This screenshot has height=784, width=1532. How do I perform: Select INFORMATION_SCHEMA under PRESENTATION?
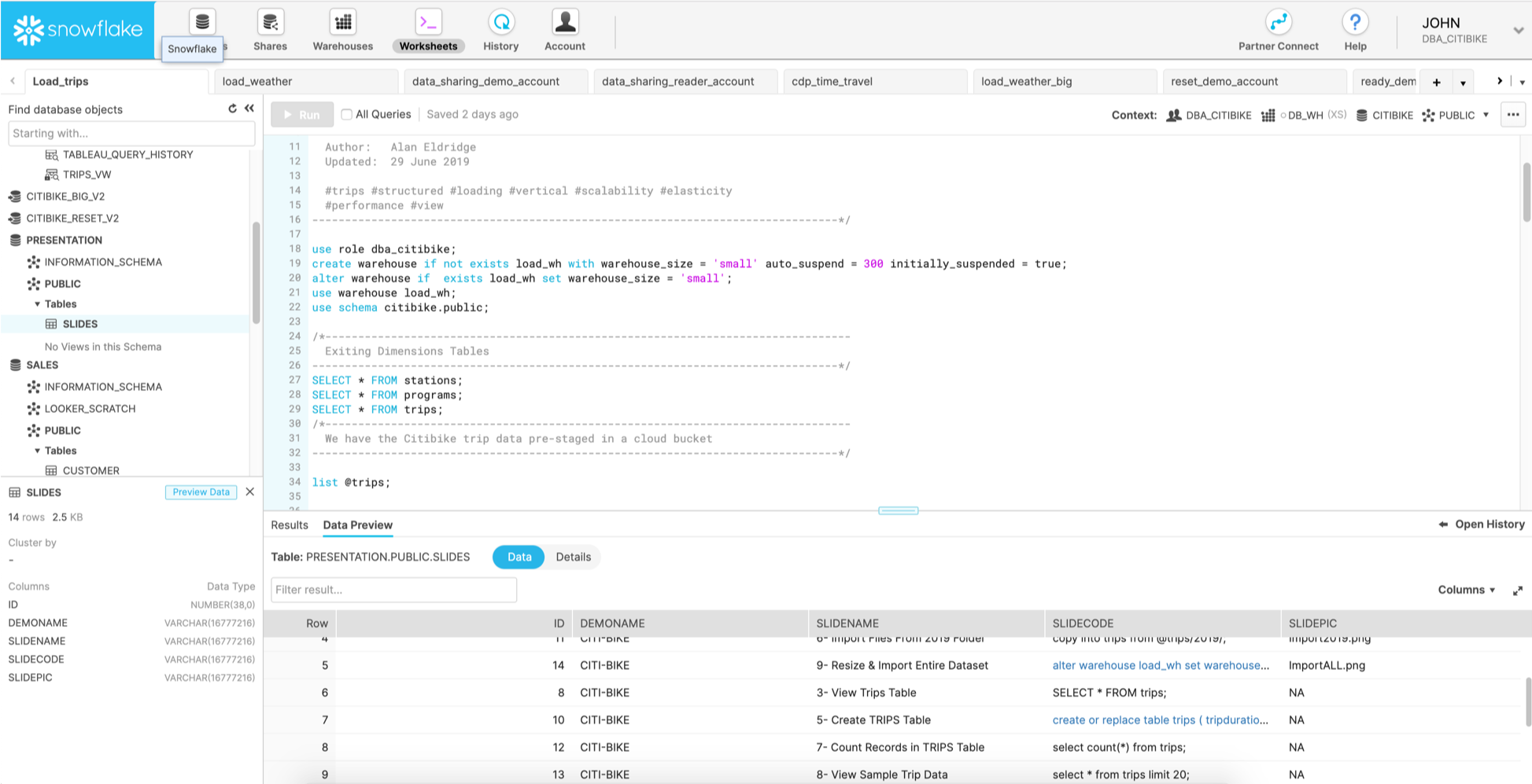[x=103, y=262]
